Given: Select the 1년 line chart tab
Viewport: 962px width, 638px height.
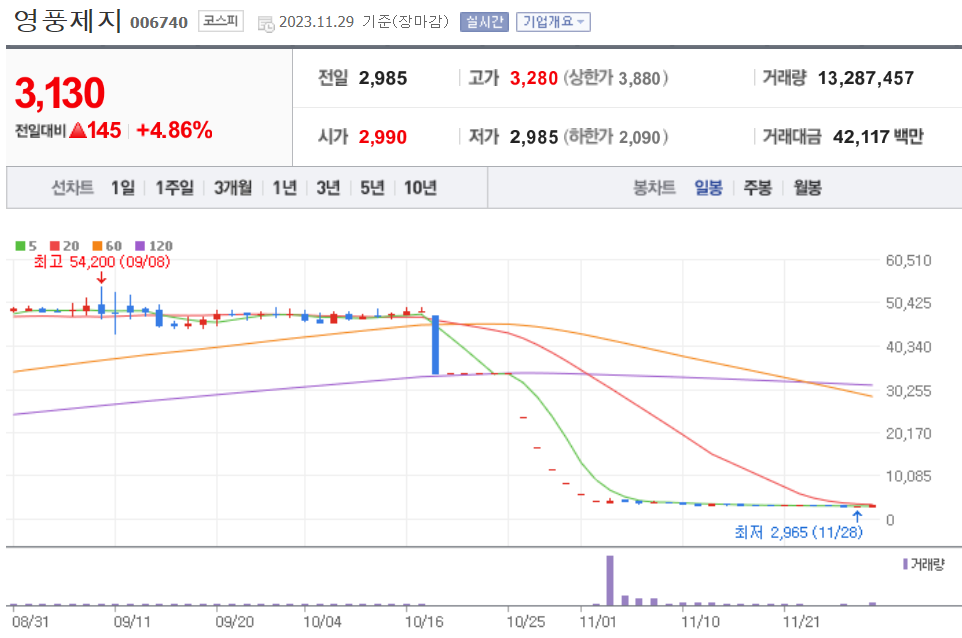Looking at the screenshot, I should pos(284,187).
